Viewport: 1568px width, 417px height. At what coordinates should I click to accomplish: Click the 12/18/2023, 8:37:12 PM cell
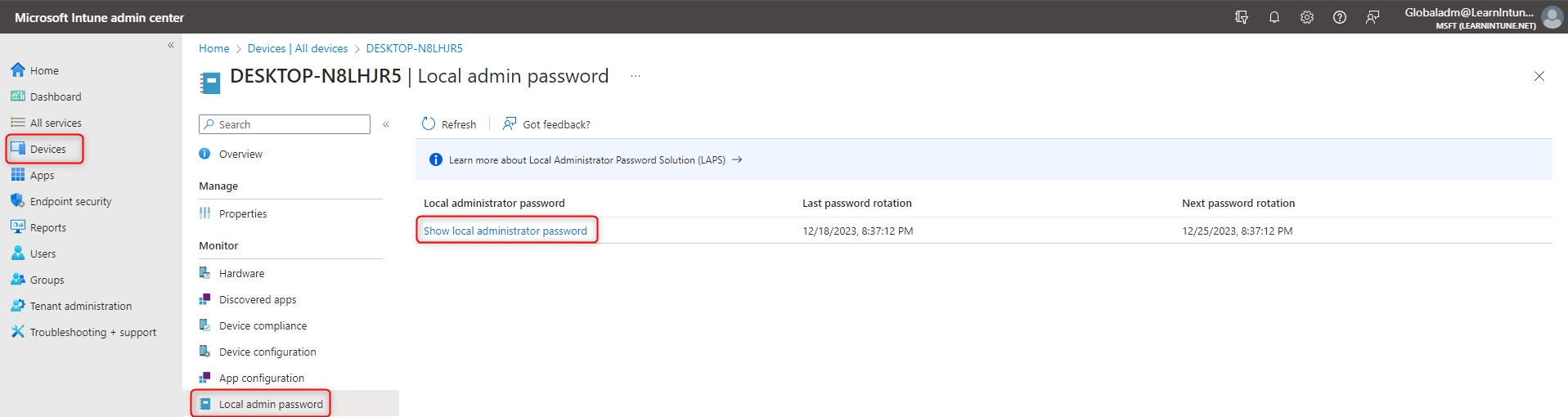point(858,231)
